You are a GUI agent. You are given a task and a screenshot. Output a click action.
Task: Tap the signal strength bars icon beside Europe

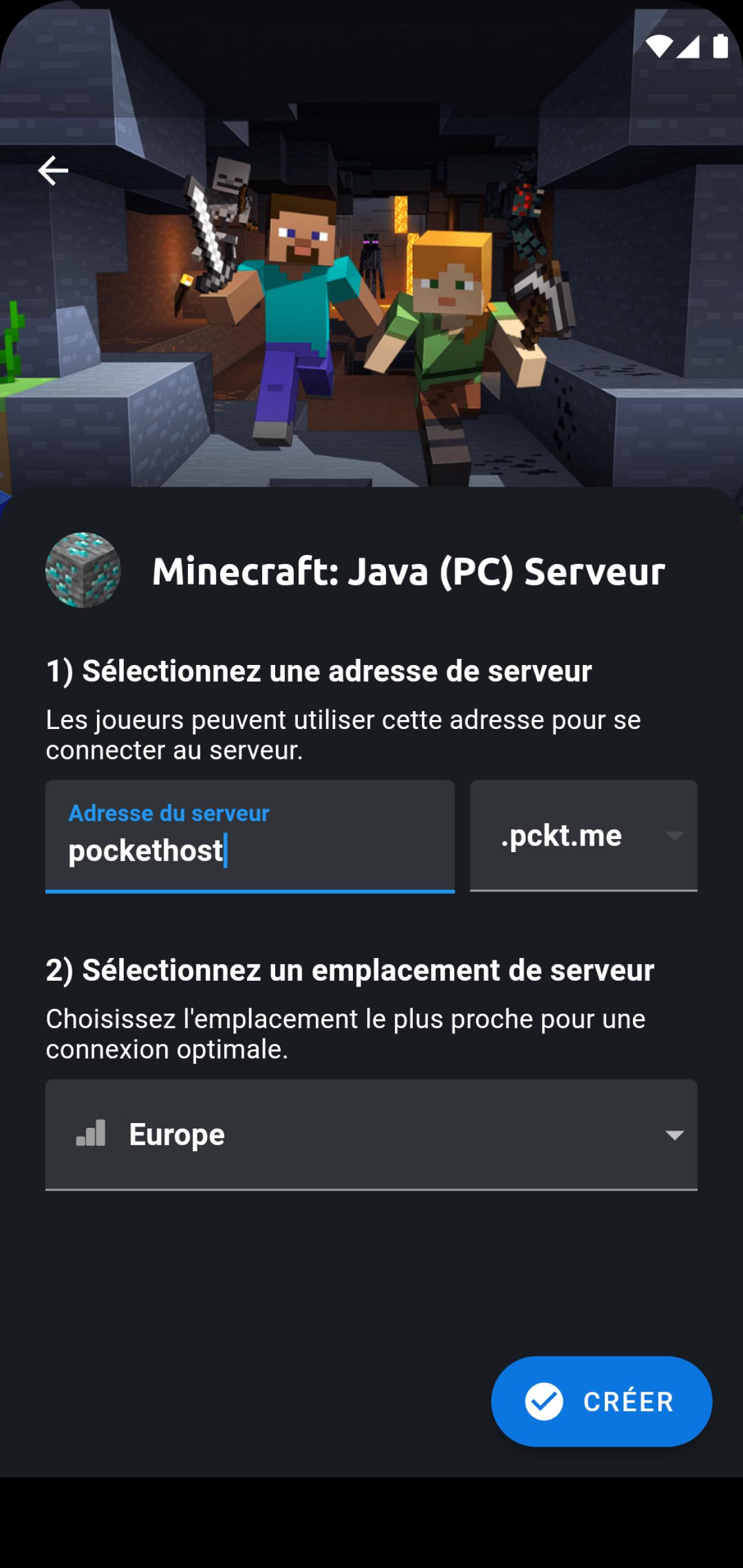coord(91,1133)
